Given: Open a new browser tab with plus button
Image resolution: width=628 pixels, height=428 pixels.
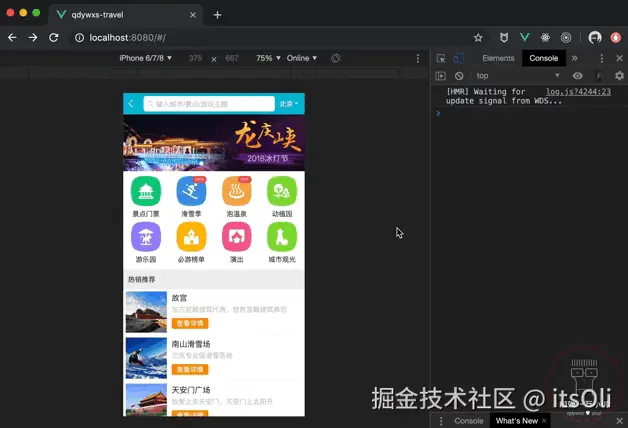Looking at the screenshot, I should tap(217, 15).
